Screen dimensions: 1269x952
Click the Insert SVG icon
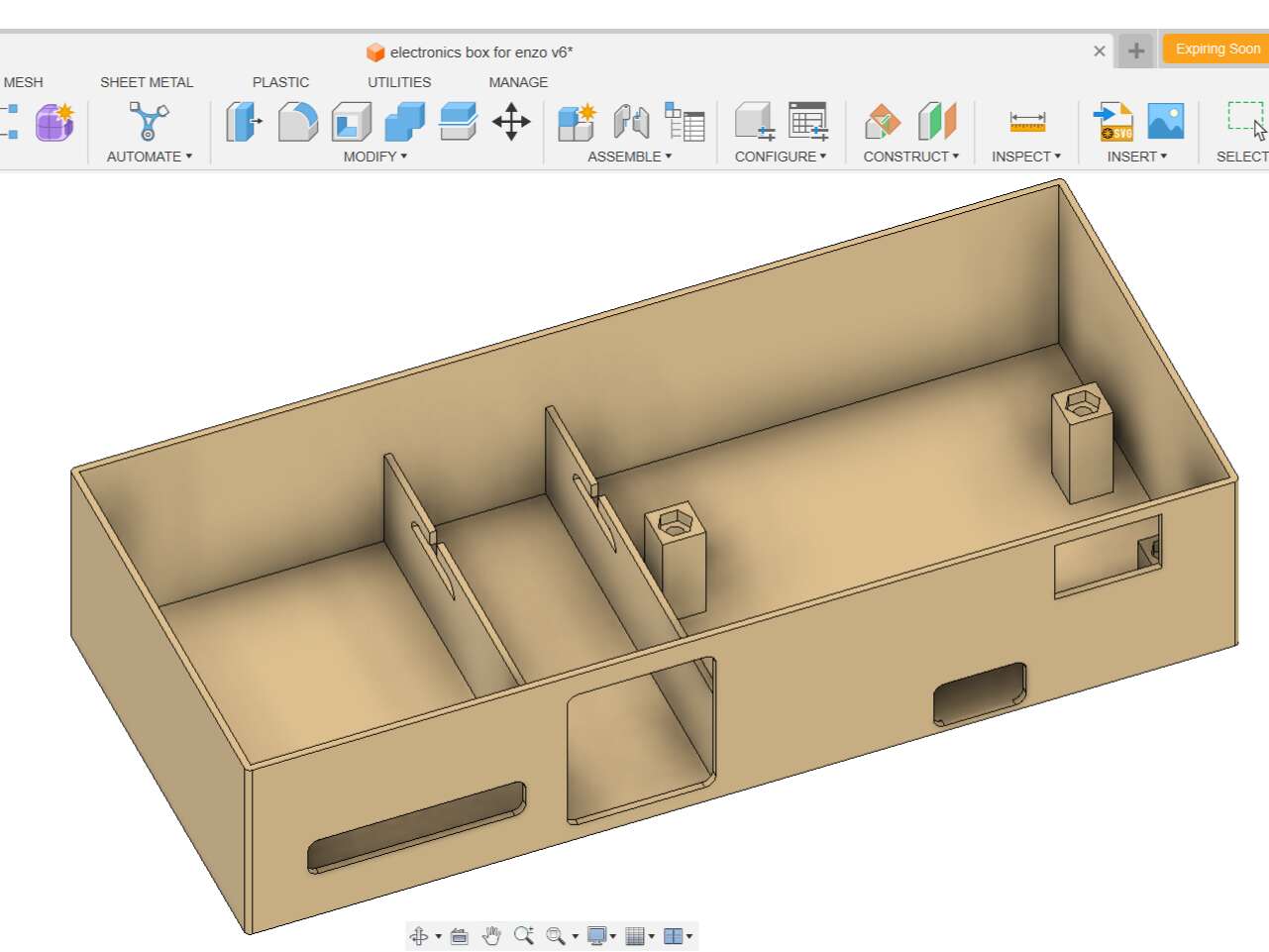(1113, 122)
